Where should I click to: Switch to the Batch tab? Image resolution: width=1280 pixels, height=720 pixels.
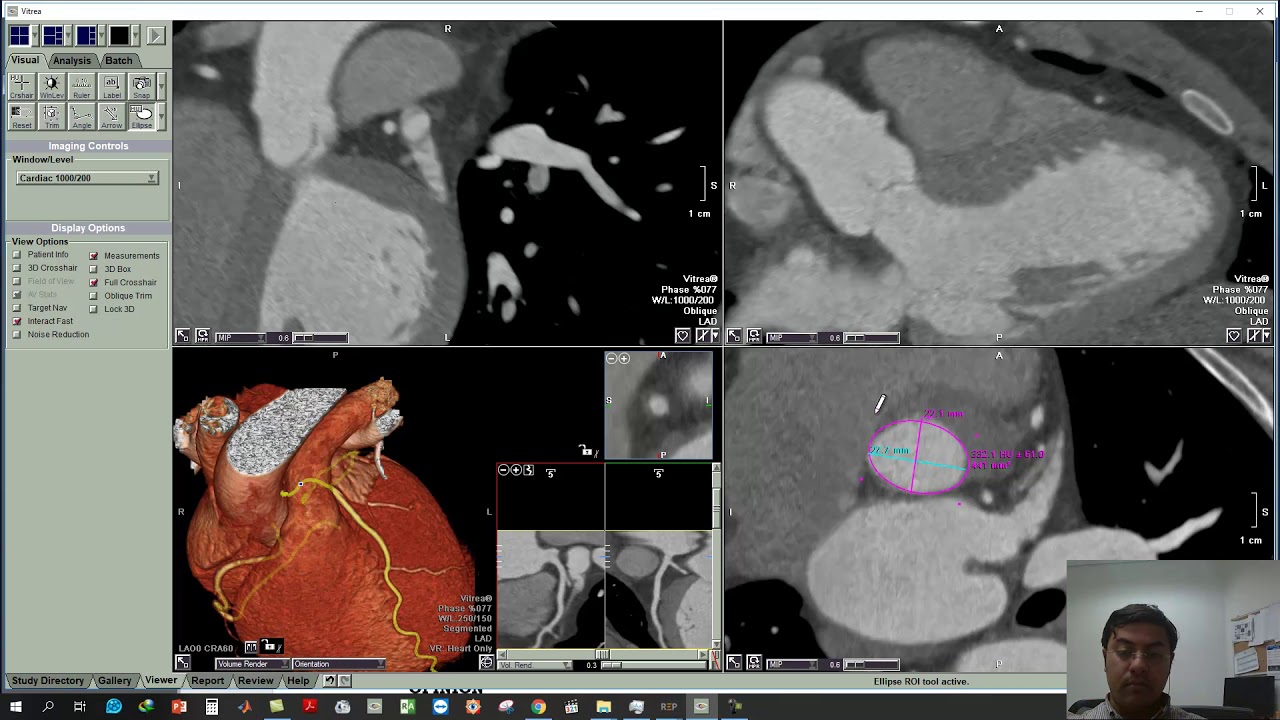pyautogui.click(x=119, y=60)
